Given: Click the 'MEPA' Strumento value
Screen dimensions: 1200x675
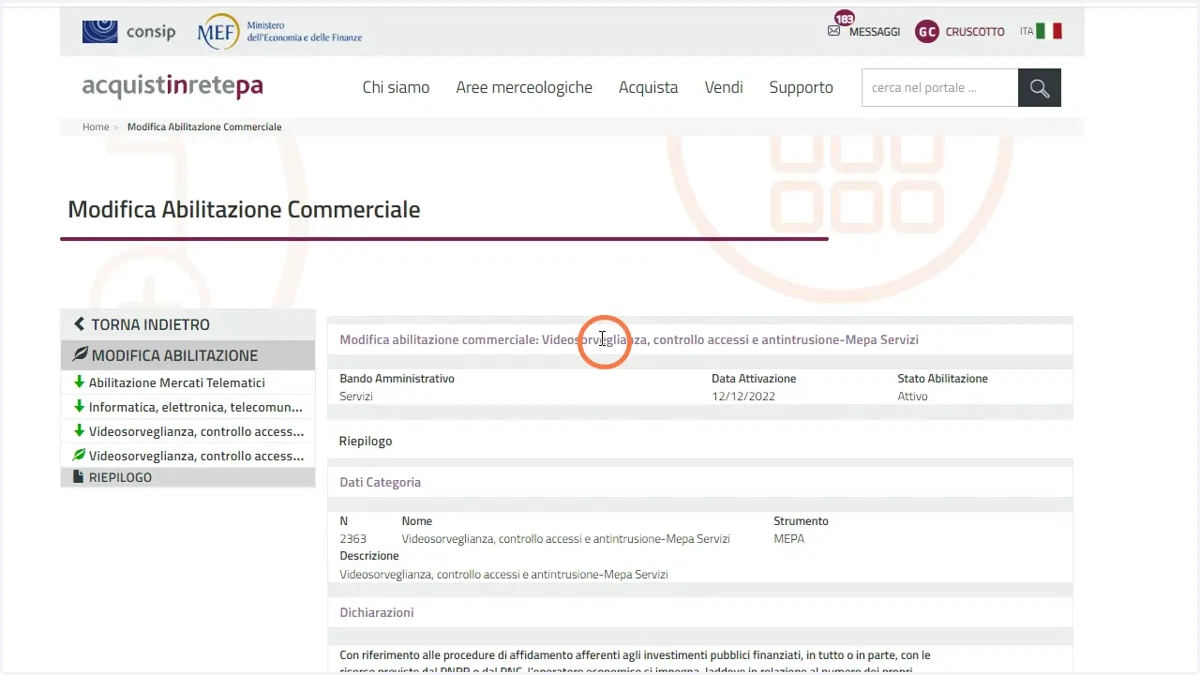Looking at the screenshot, I should point(789,539).
